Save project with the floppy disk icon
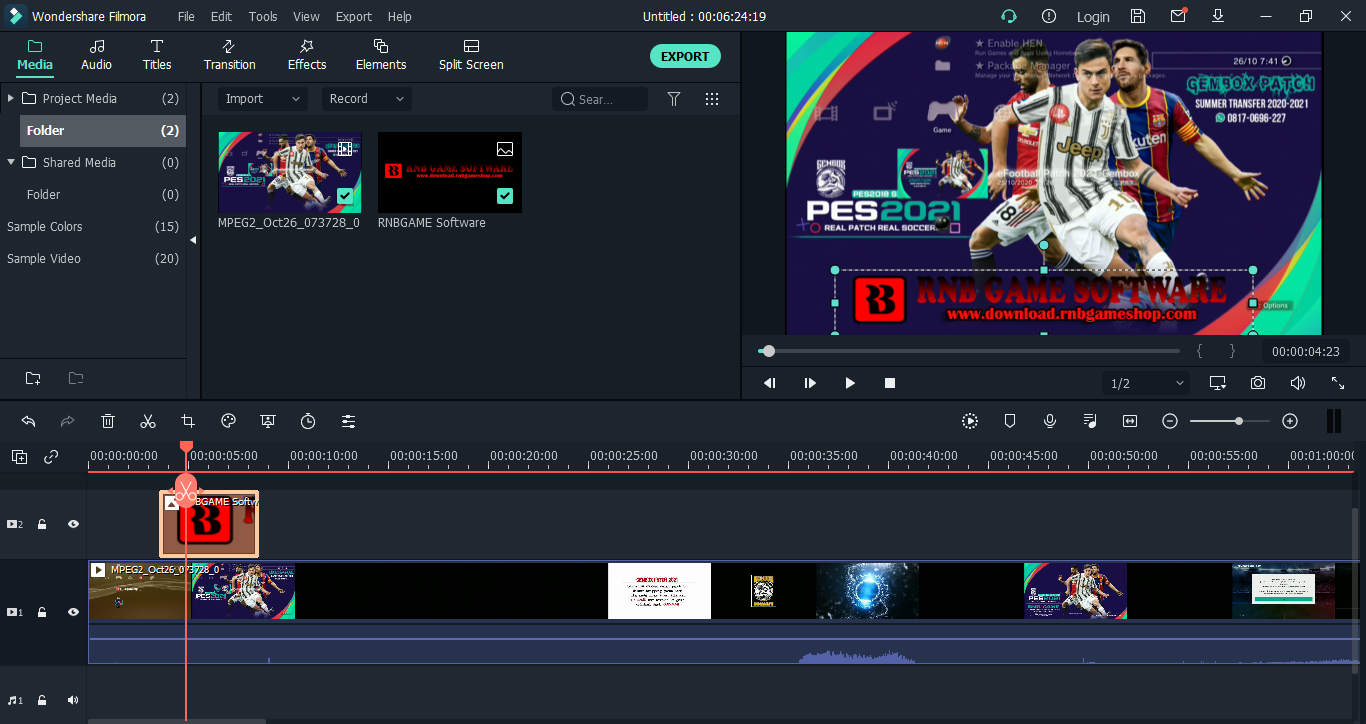 pos(1138,16)
